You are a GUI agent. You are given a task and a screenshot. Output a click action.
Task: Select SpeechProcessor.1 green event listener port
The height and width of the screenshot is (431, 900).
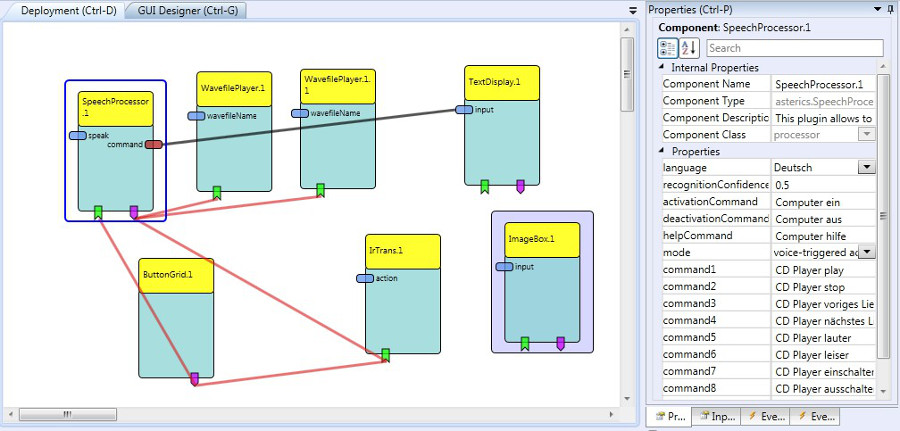98,212
